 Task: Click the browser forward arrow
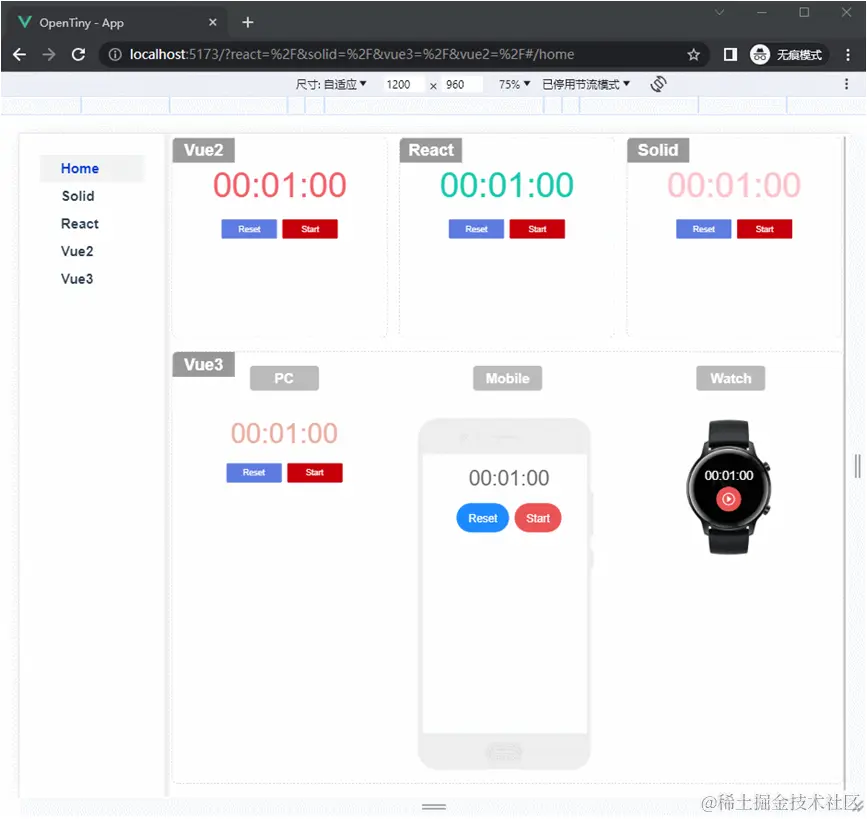click(x=49, y=54)
